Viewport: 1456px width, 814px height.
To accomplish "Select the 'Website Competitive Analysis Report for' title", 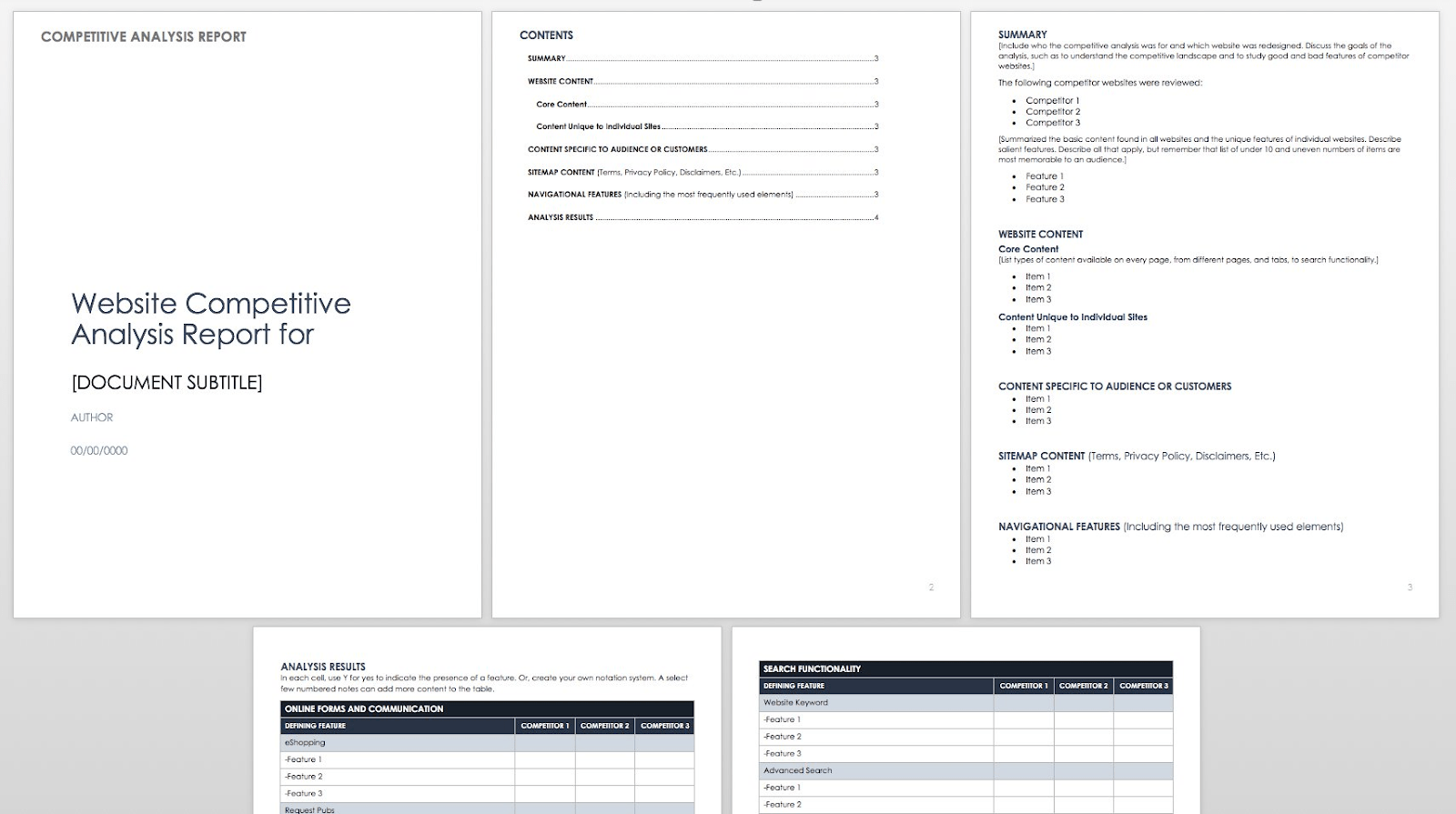I will (211, 318).
